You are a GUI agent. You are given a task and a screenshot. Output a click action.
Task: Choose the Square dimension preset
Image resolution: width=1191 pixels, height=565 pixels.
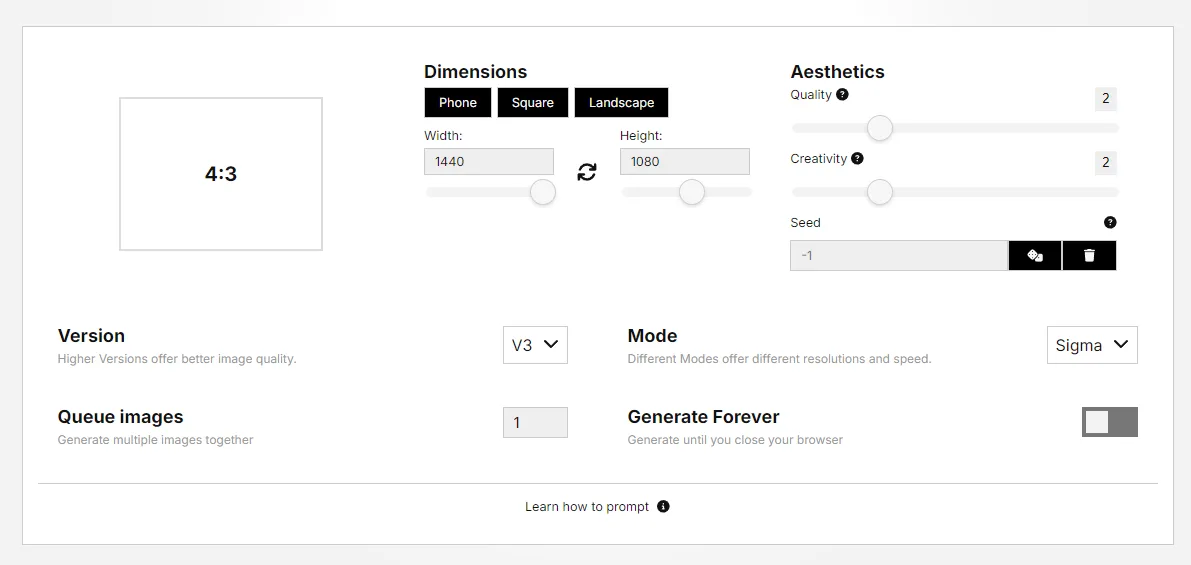(533, 103)
